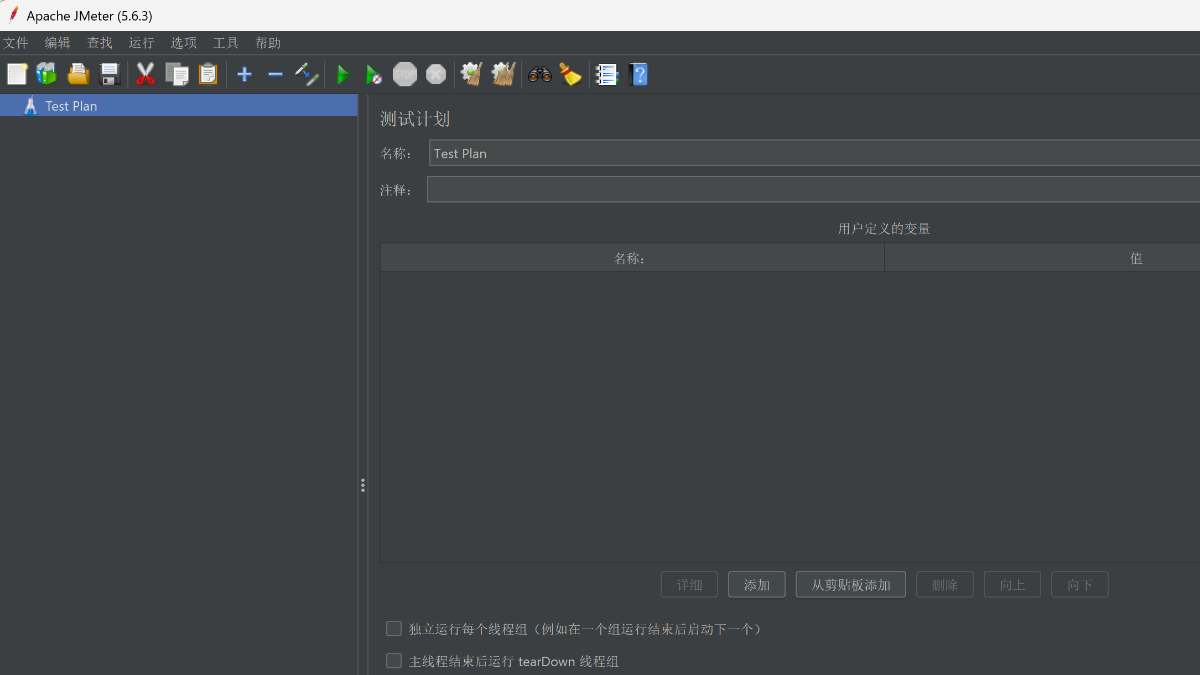This screenshot has height=675, width=1200.
Task: Open the 工具 menu
Action: click(226, 43)
